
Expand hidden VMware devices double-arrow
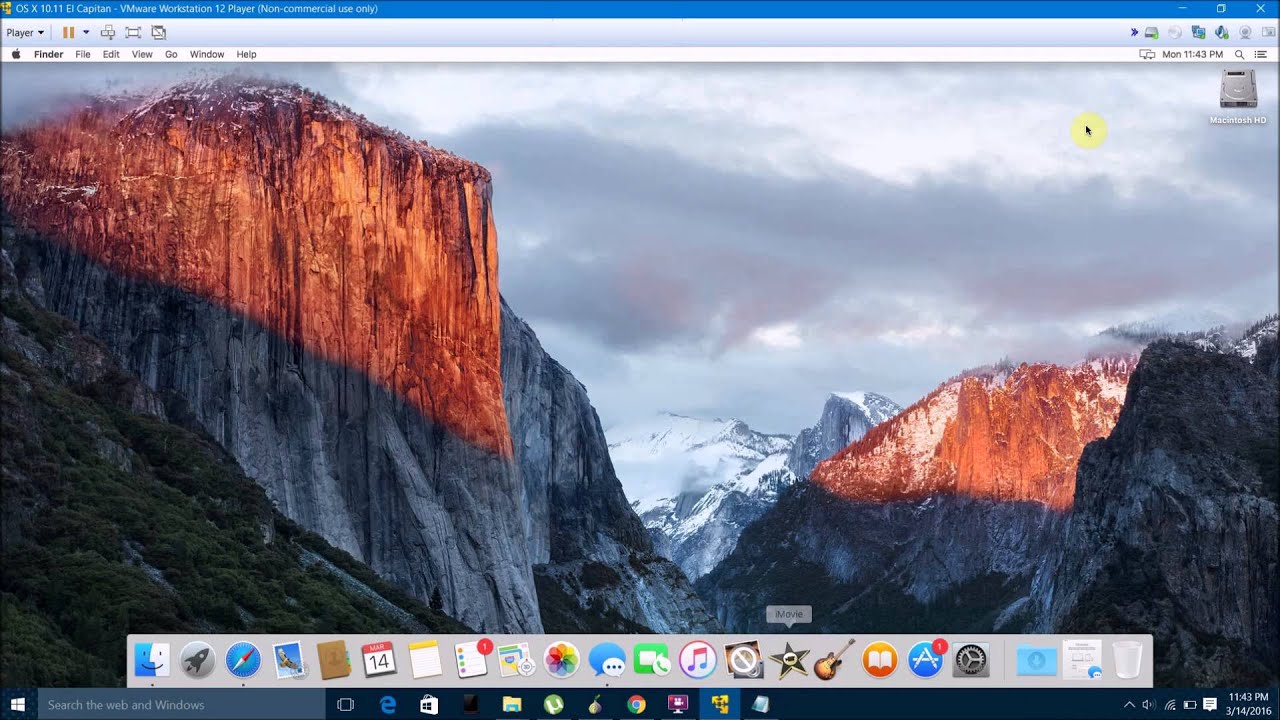[x=1134, y=33]
